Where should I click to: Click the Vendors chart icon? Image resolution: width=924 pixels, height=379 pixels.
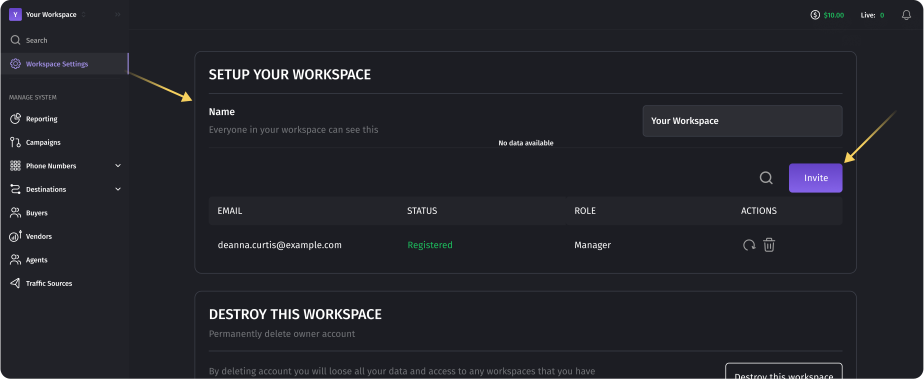(15, 236)
